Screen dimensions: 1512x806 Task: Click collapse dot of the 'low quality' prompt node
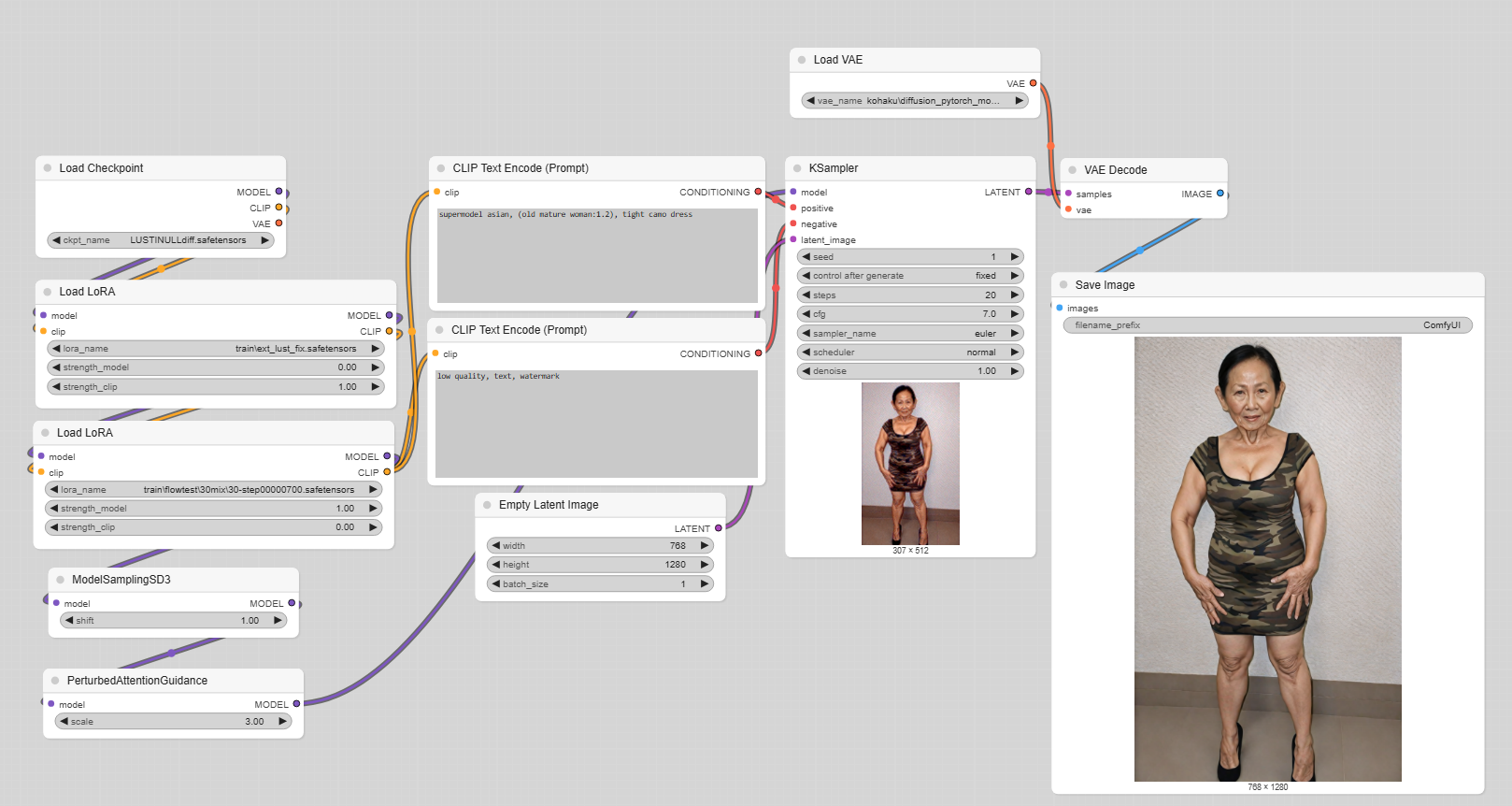pos(439,330)
